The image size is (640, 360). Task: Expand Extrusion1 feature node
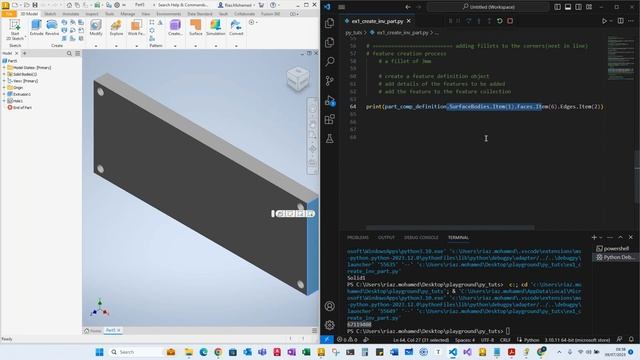4,94
